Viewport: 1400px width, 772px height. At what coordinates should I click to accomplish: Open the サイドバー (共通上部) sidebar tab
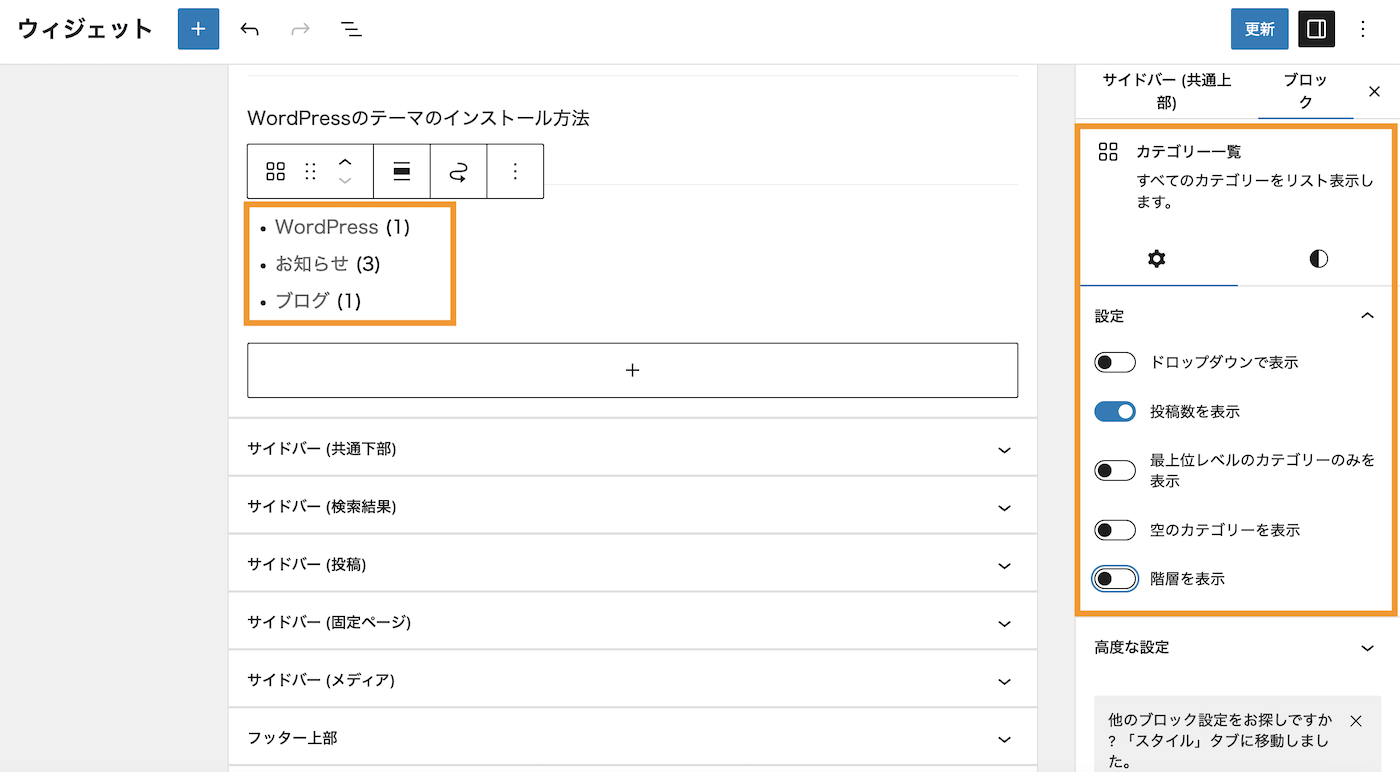point(1166,91)
